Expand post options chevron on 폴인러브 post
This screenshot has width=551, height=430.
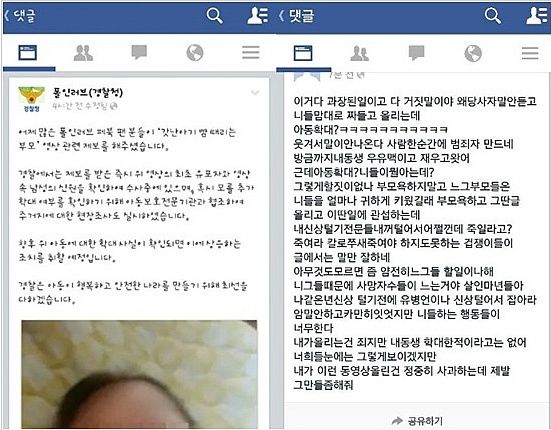255,93
